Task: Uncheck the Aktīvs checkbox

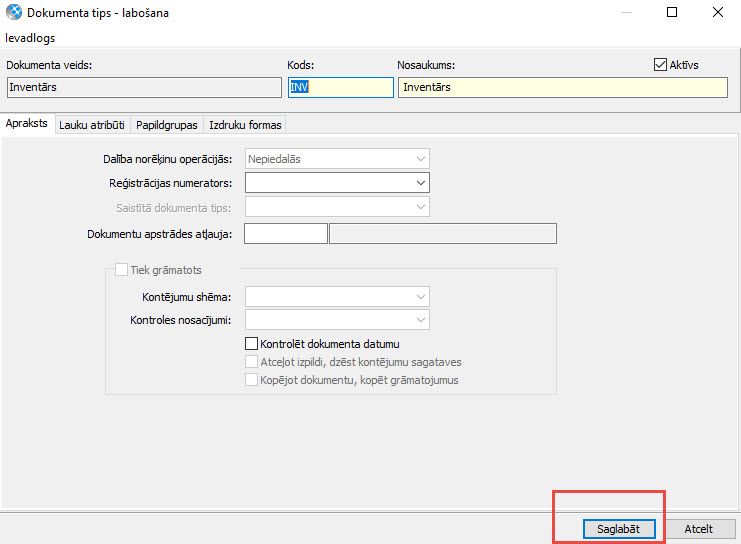Action: click(x=660, y=64)
